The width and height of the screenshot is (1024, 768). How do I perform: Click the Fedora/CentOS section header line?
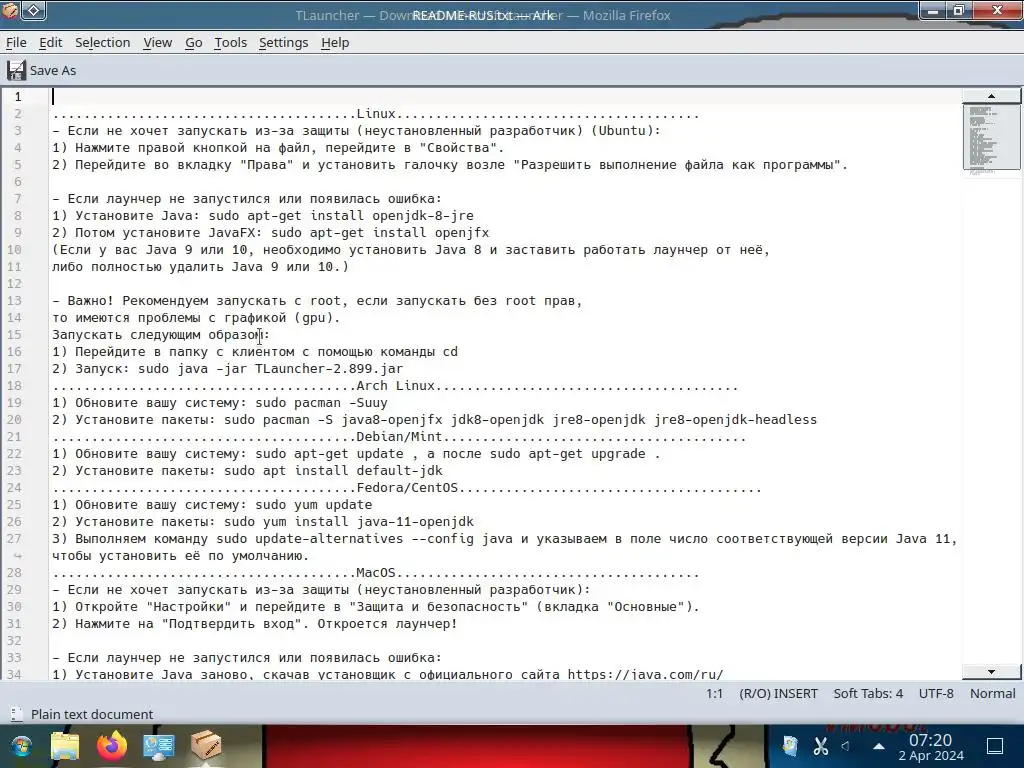click(407, 487)
